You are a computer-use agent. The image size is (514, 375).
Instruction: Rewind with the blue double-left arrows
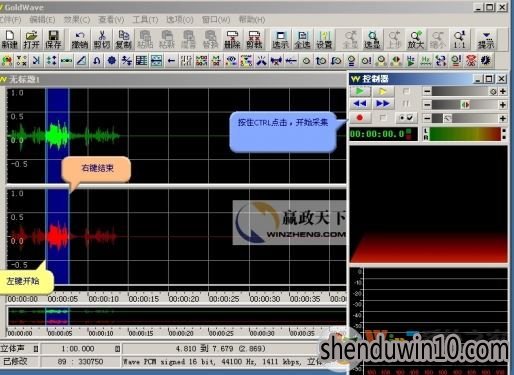pos(360,104)
